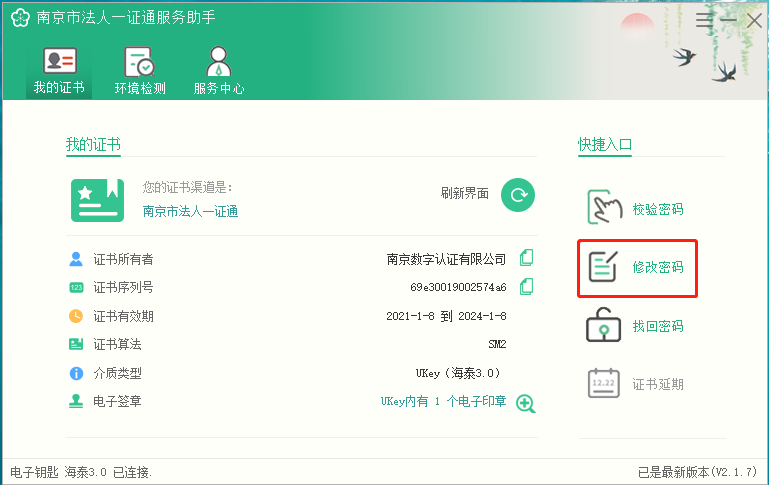The width and height of the screenshot is (769, 485).
Task: Click the 证书有效期 clock icon
Action: (76, 316)
